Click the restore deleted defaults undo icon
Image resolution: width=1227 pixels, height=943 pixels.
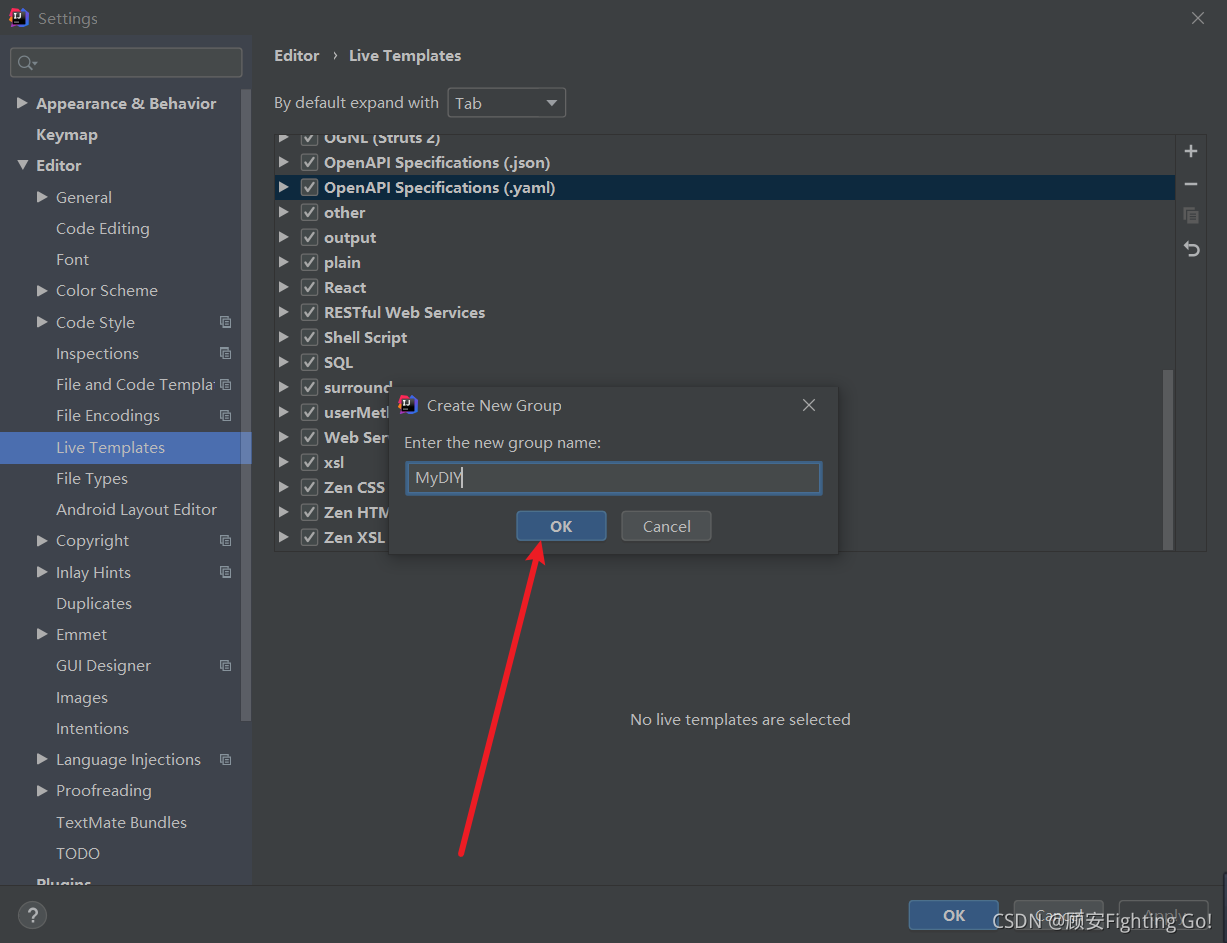1190,249
